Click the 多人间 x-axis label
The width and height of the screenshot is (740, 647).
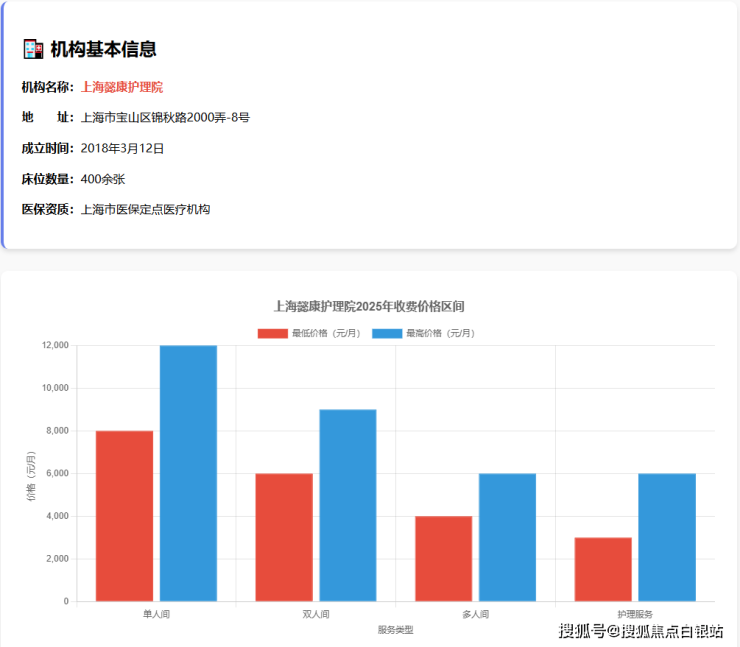point(475,613)
